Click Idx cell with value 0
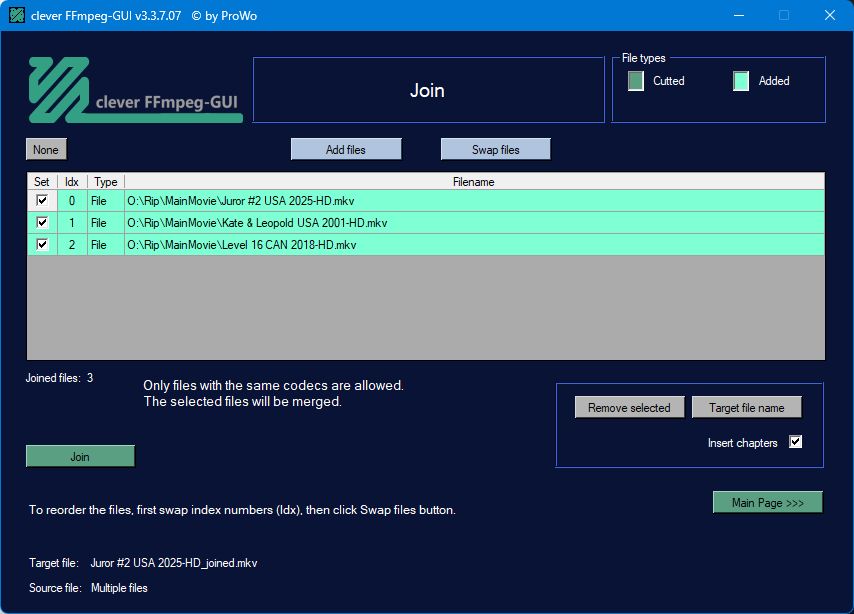The image size is (854, 614). tap(72, 200)
